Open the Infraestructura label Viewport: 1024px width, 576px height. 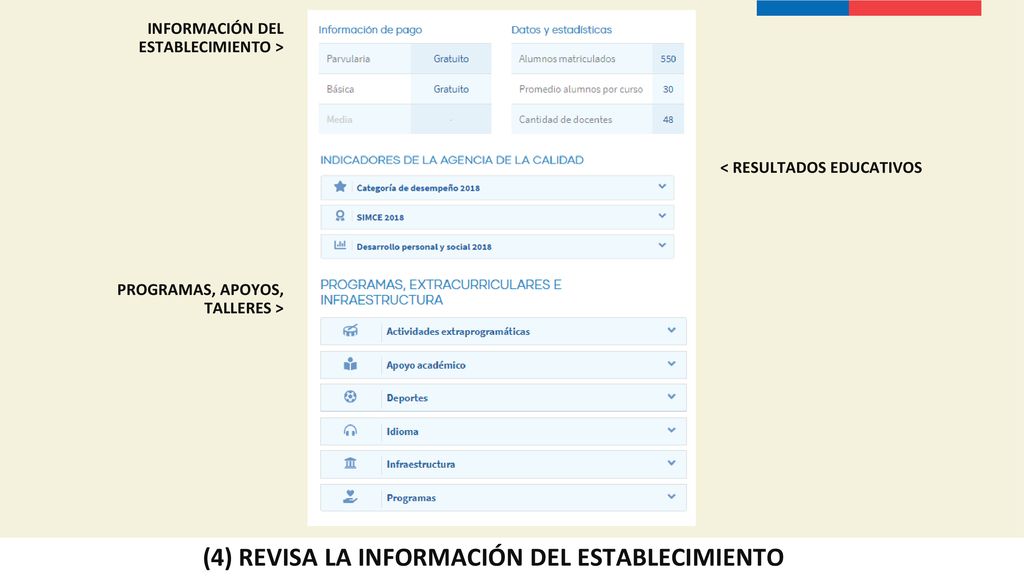421,464
